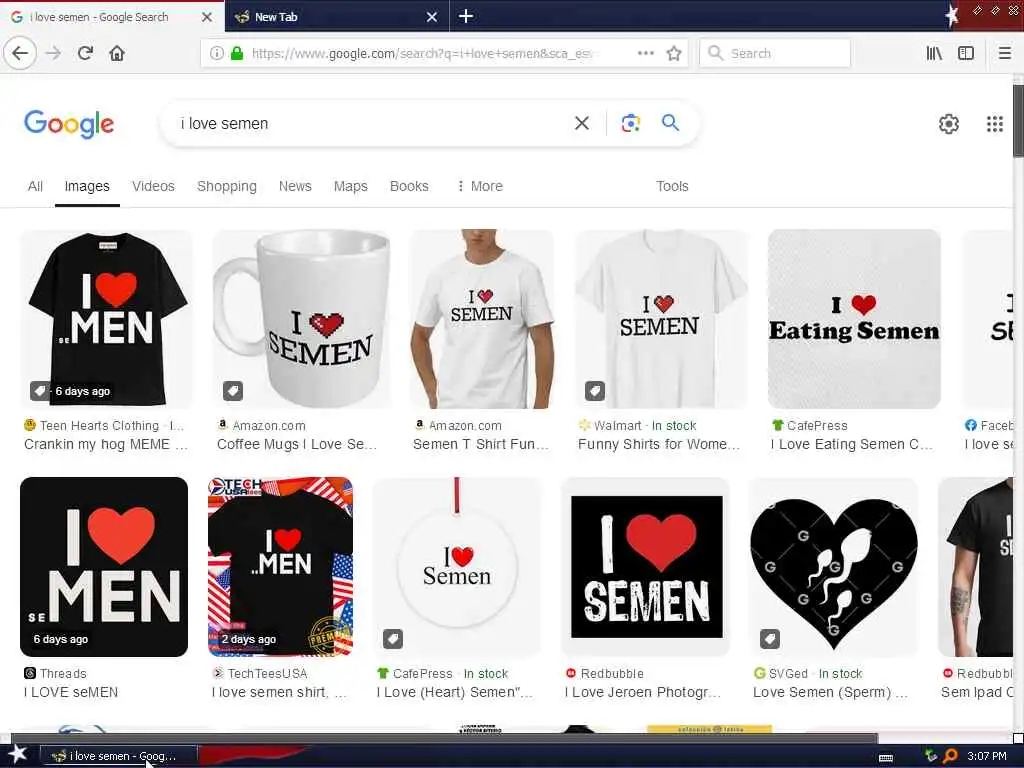Click the green padlock security icon
Image resolution: width=1024 pixels, height=768 pixels.
[236, 53]
